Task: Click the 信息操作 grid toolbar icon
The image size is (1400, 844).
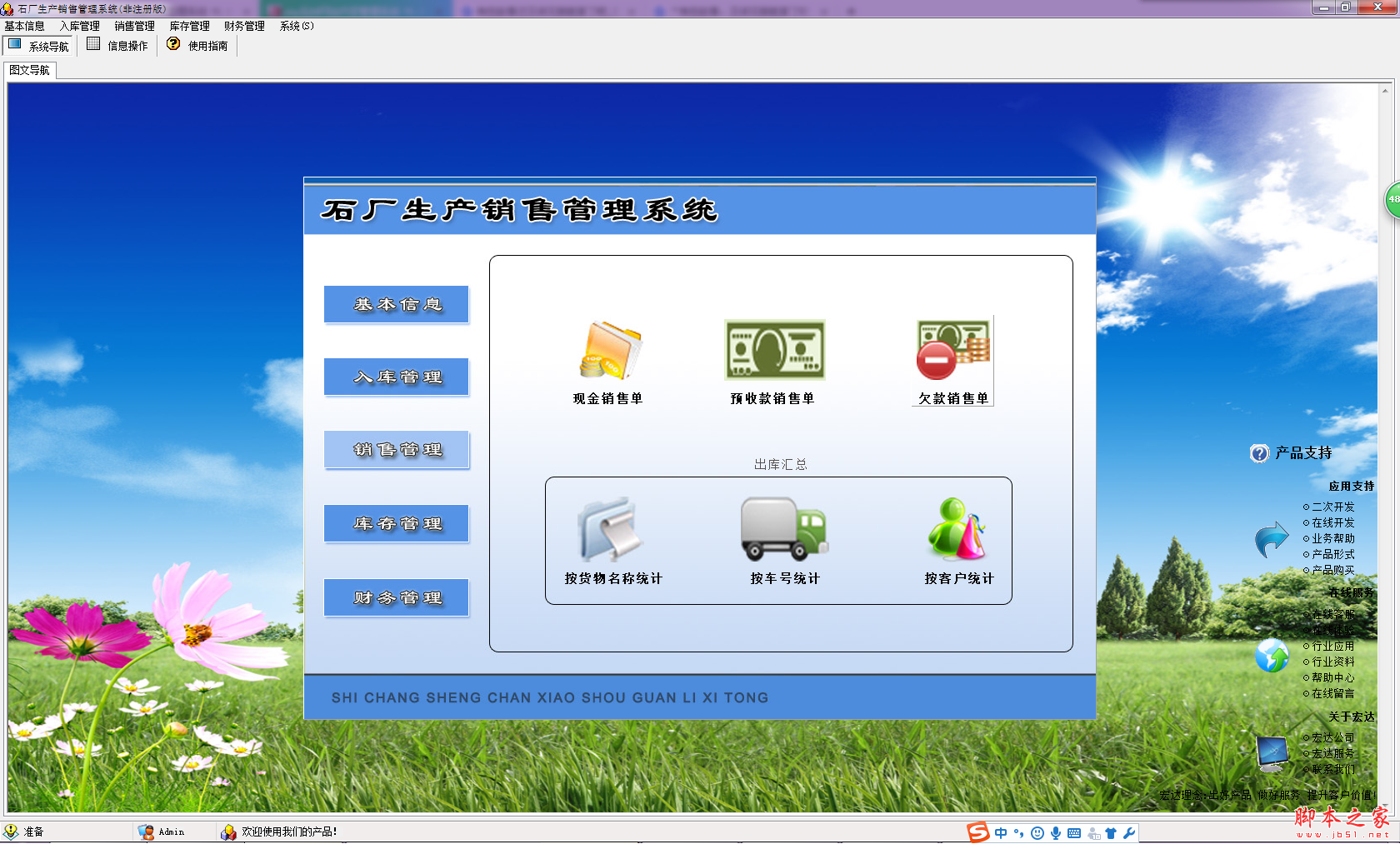Action: [x=117, y=45]
